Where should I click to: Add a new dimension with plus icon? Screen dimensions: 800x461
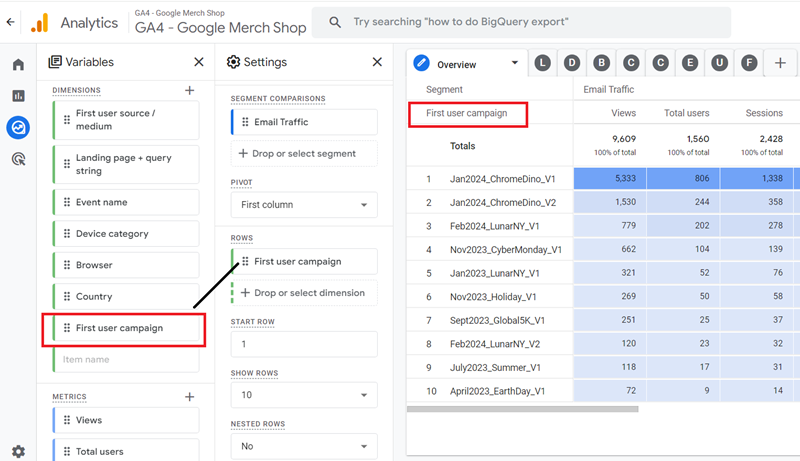click(x=189, y=90)
